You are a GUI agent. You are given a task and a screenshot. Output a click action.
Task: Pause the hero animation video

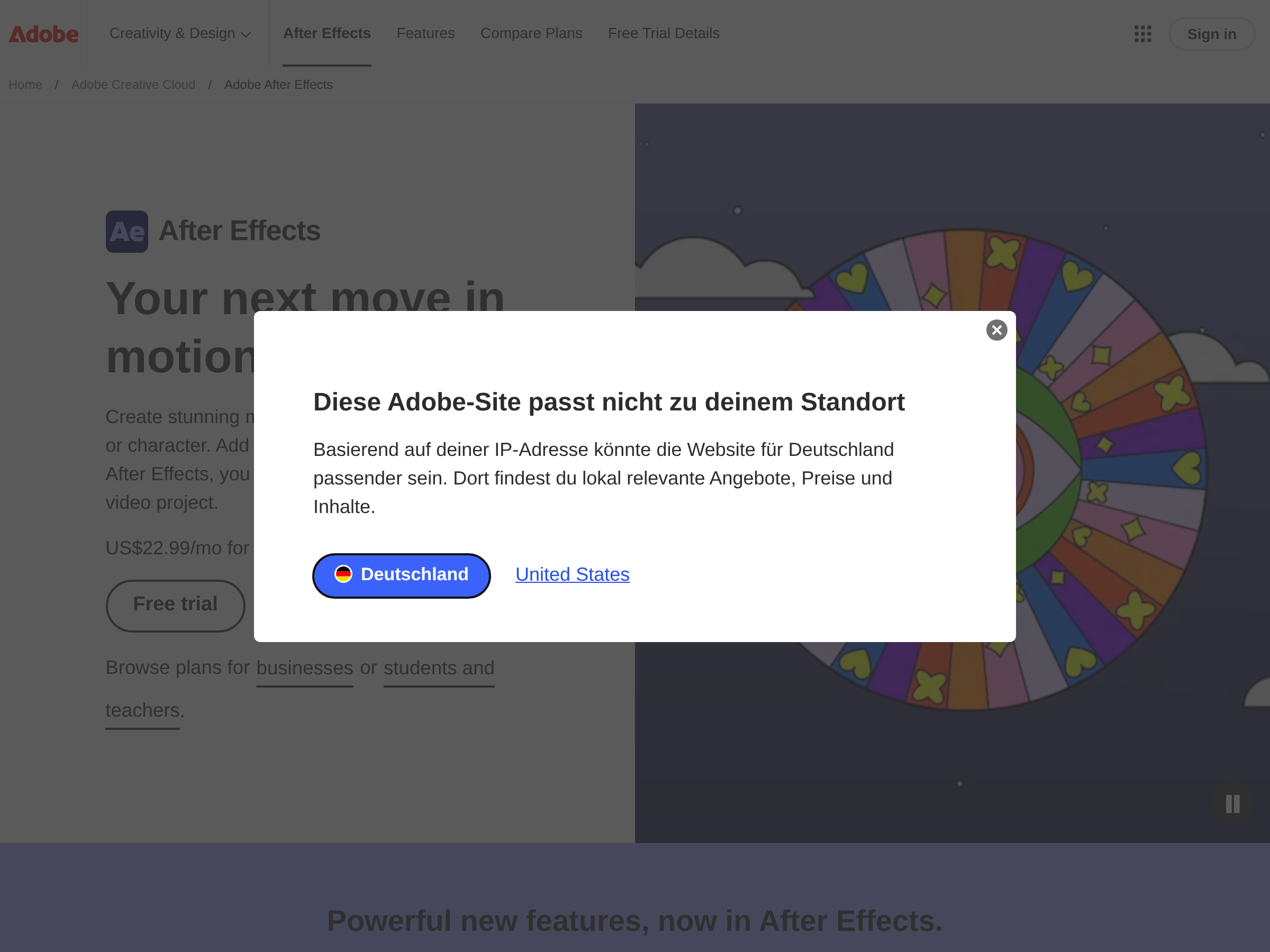tap(1232, 803)
